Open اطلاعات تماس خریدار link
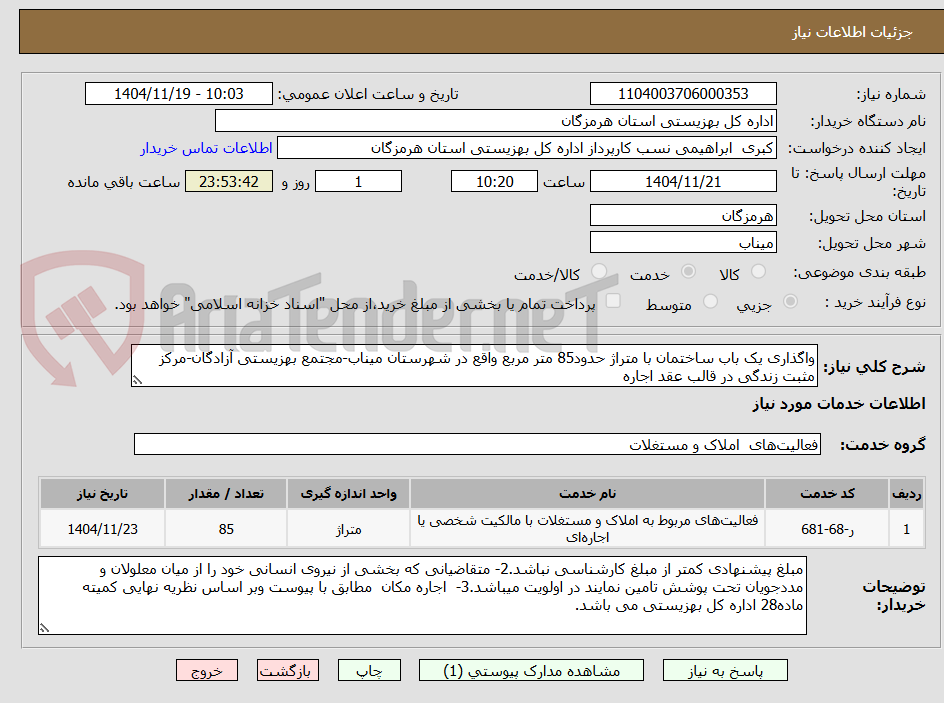This screenshot has width=944, height=703. pos(206,148)
